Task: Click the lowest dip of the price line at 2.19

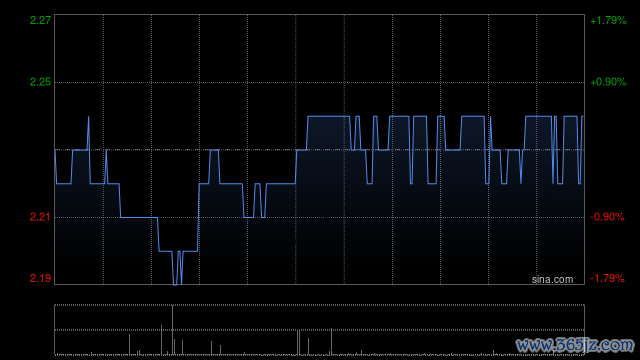Action: coord(175,284)
